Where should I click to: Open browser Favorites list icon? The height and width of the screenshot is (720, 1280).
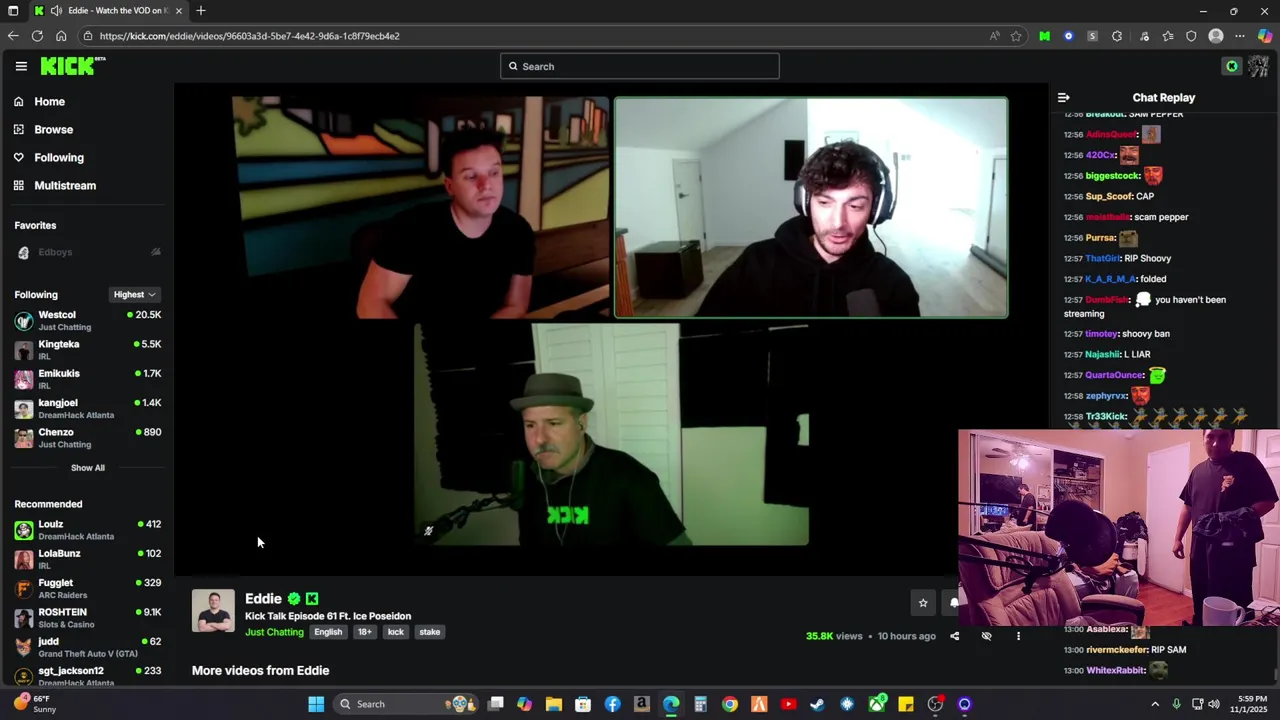pos(1167,36)
